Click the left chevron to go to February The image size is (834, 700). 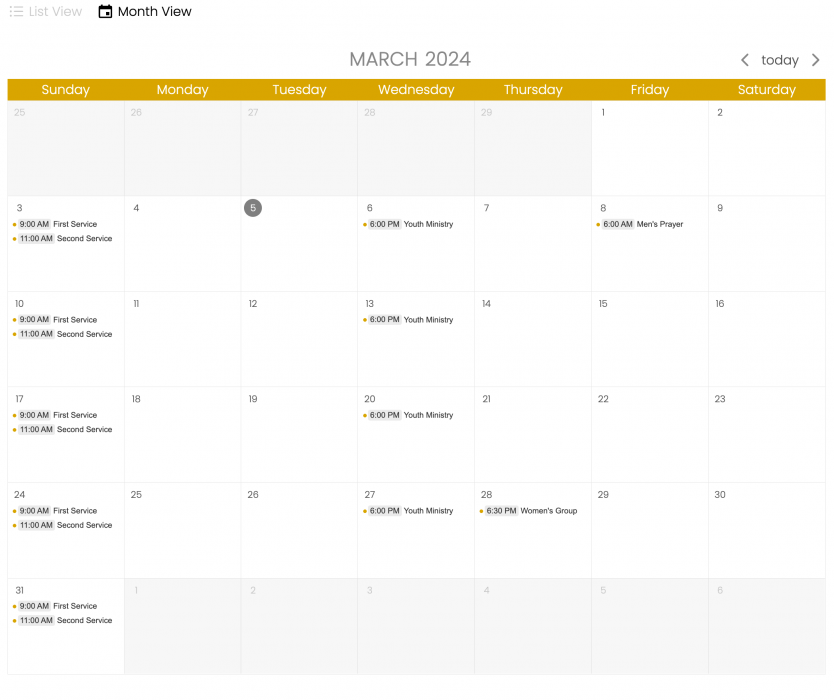(x=744, y=60)
